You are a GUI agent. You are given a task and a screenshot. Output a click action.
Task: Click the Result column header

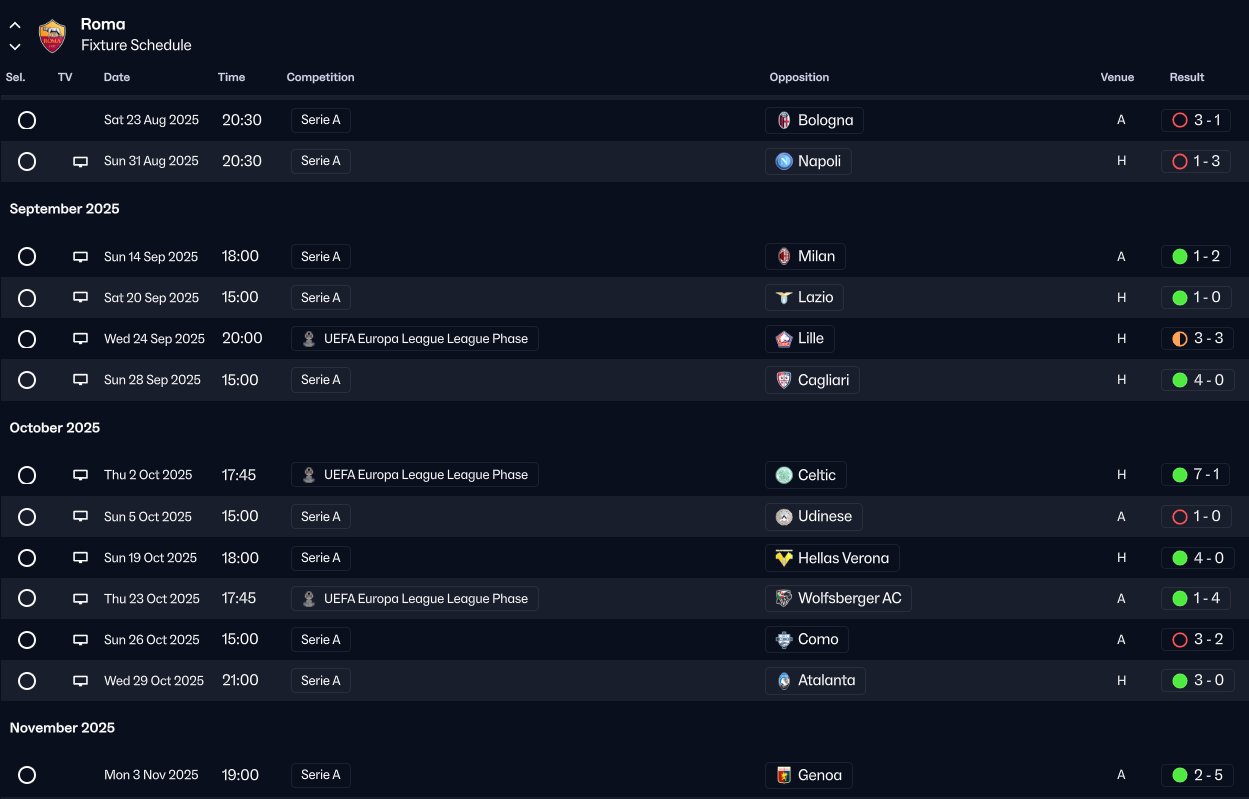(1186, 78)
